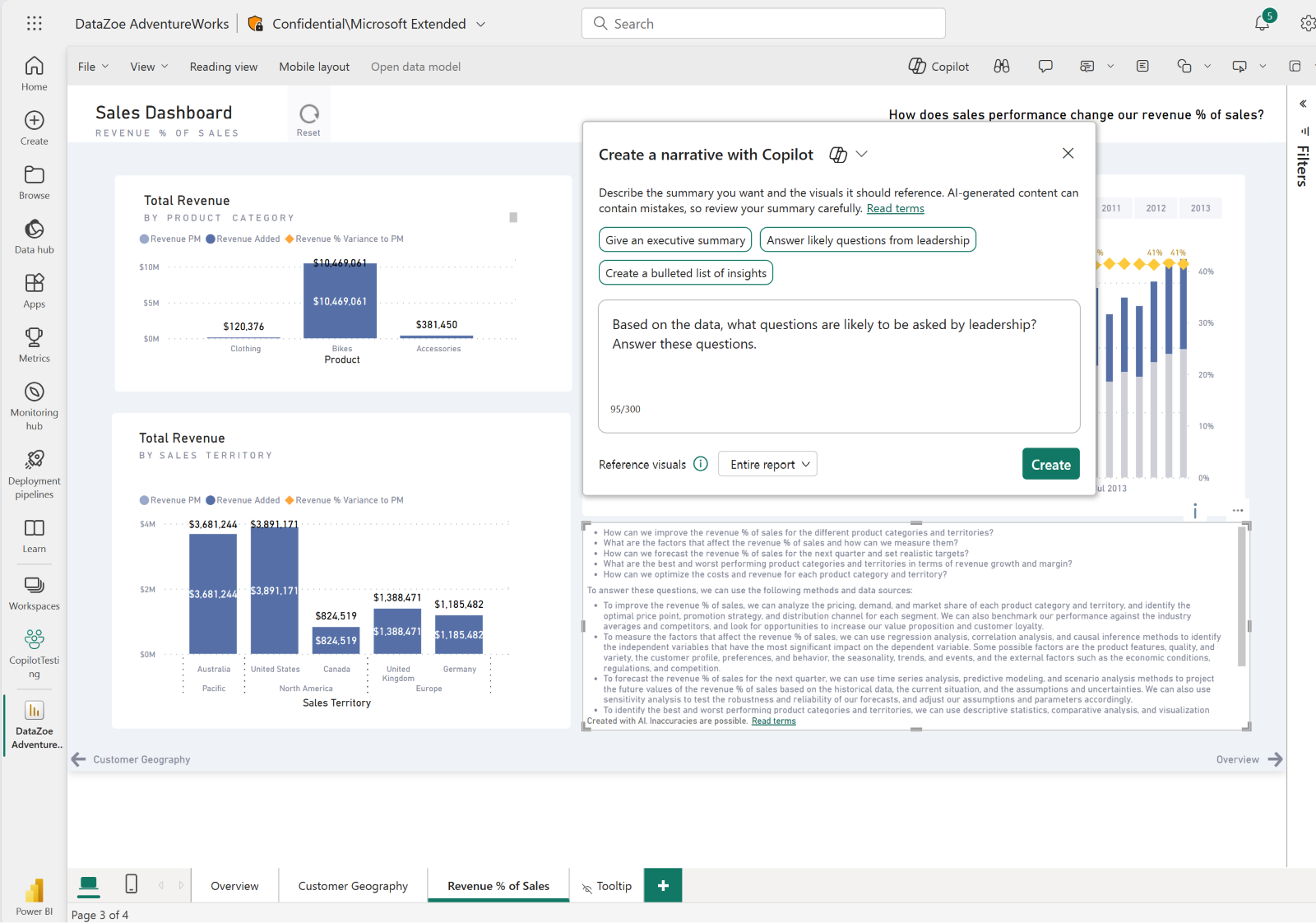Viewport: 1316px width, 923px height.
Task: Switch to mobile layout view icon
Action: click(x=131, y=884)
